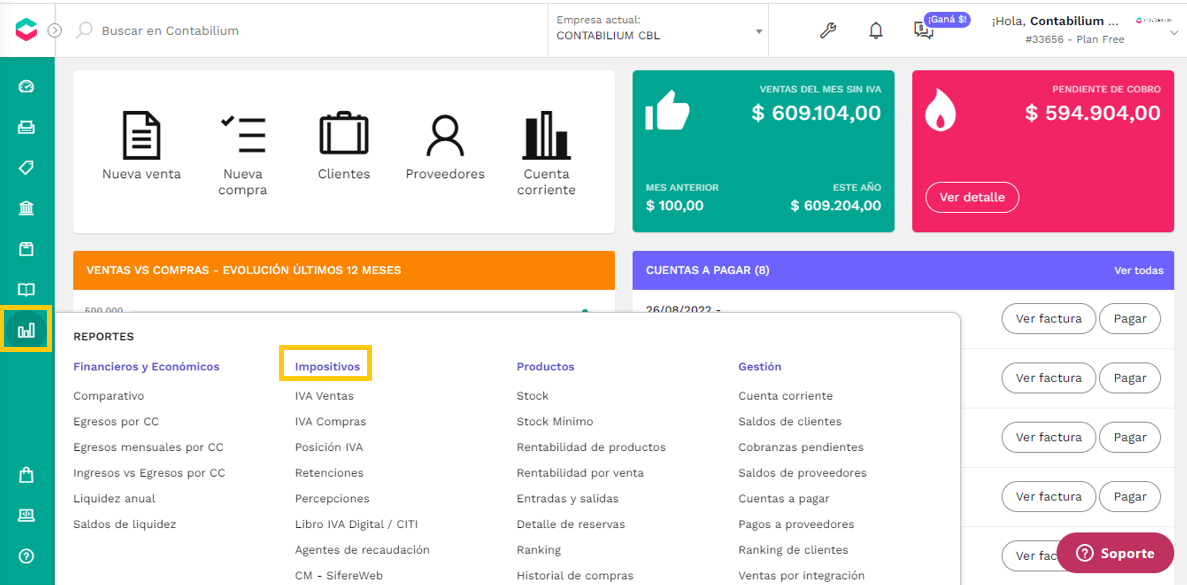
Task: Select the Productos heading
Action: (545, 366)
